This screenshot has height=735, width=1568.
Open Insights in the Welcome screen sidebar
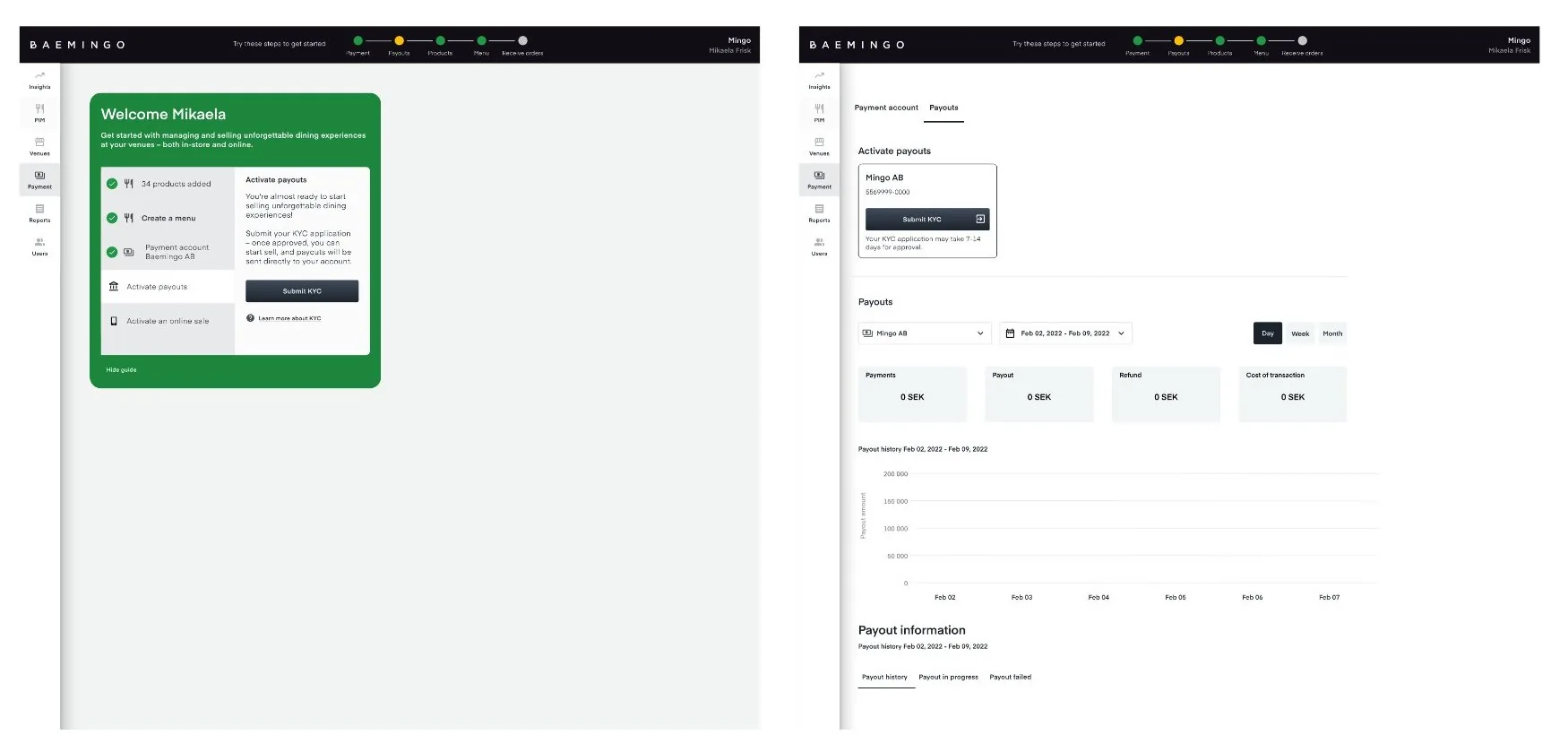[x=39, y=80]
